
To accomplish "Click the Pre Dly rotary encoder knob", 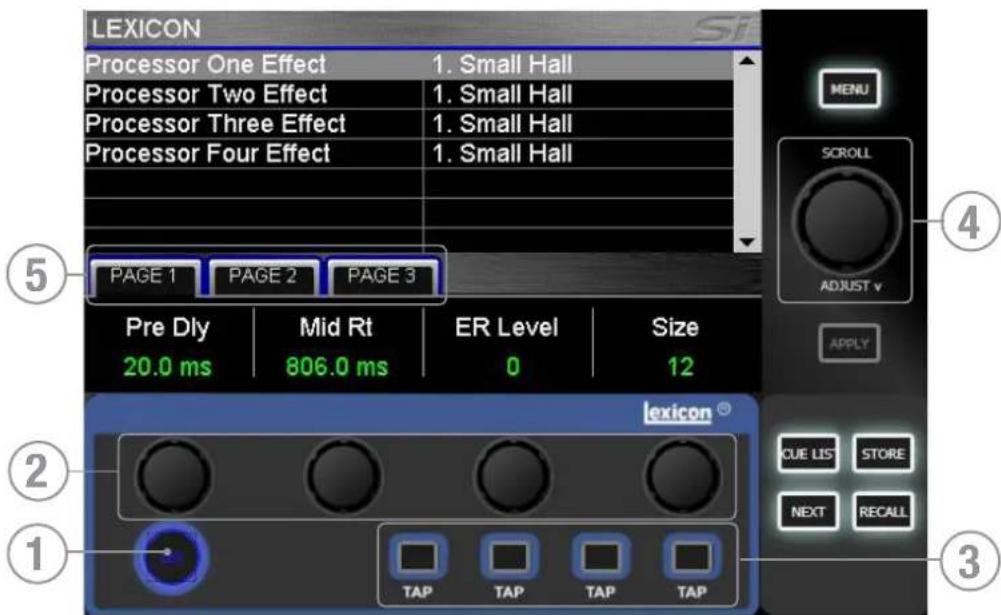I will pos(174,476).
